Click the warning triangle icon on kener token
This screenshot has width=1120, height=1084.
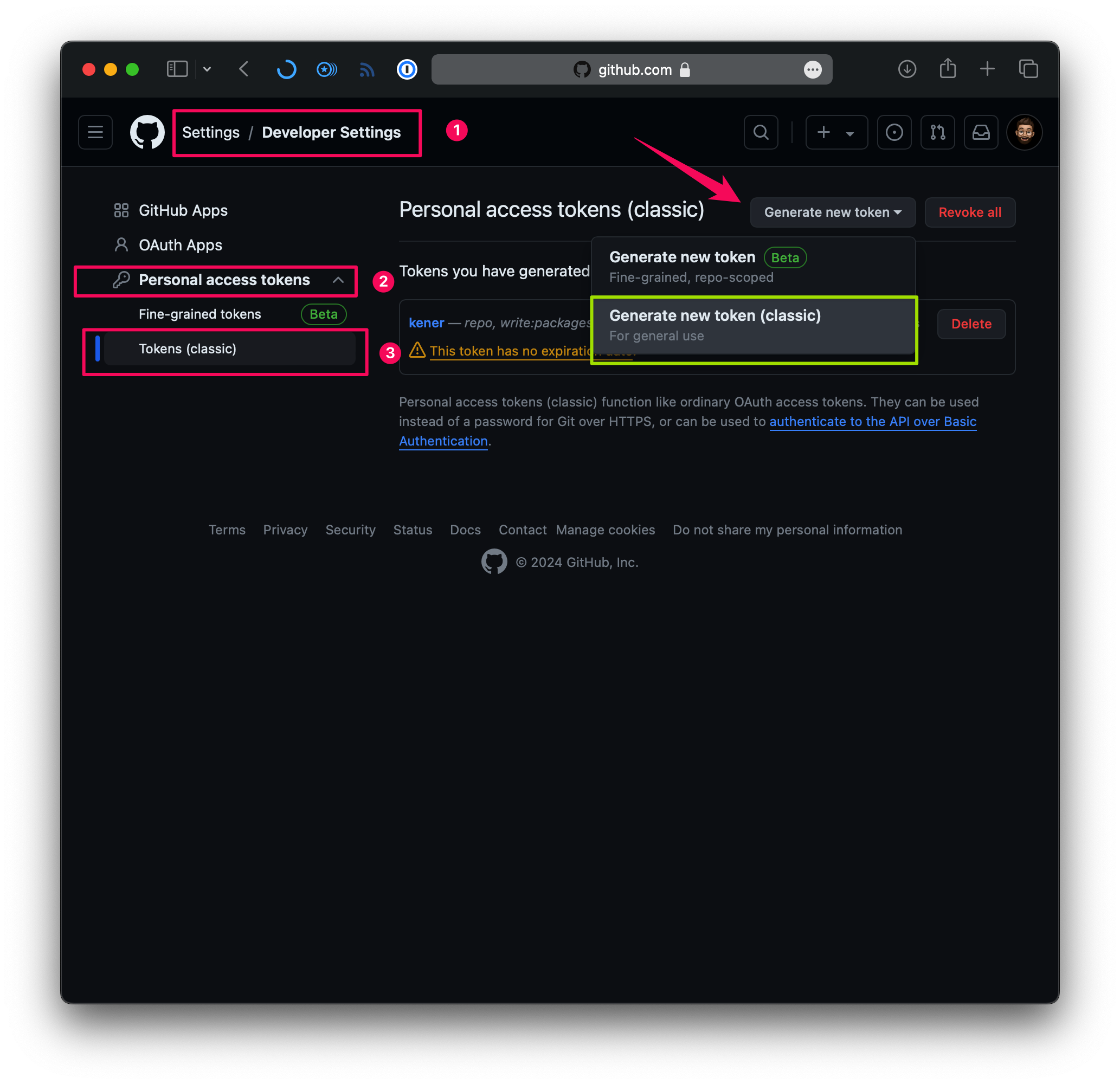(417, 350)
